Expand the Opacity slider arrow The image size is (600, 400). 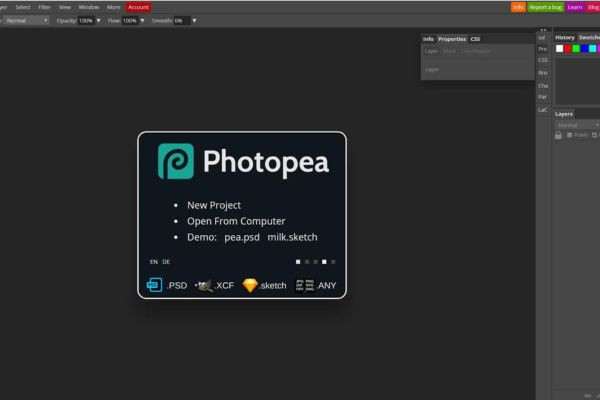[98, 21]
